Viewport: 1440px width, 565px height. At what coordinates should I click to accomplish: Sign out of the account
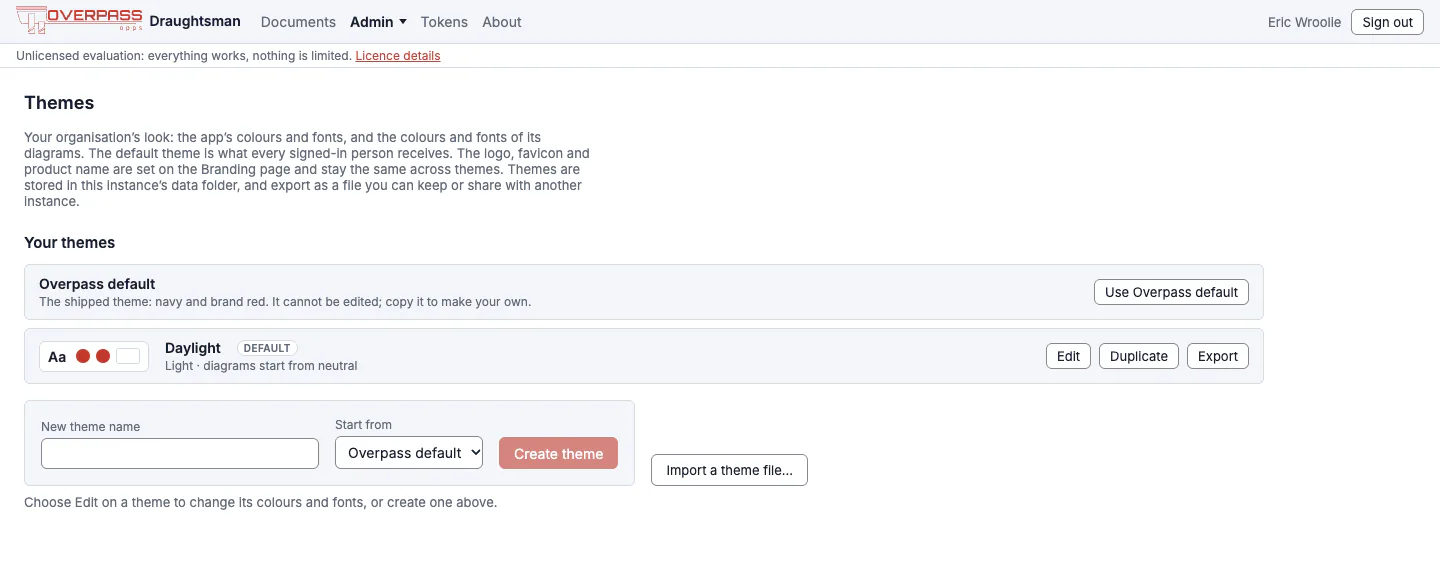click(1387, 22)
